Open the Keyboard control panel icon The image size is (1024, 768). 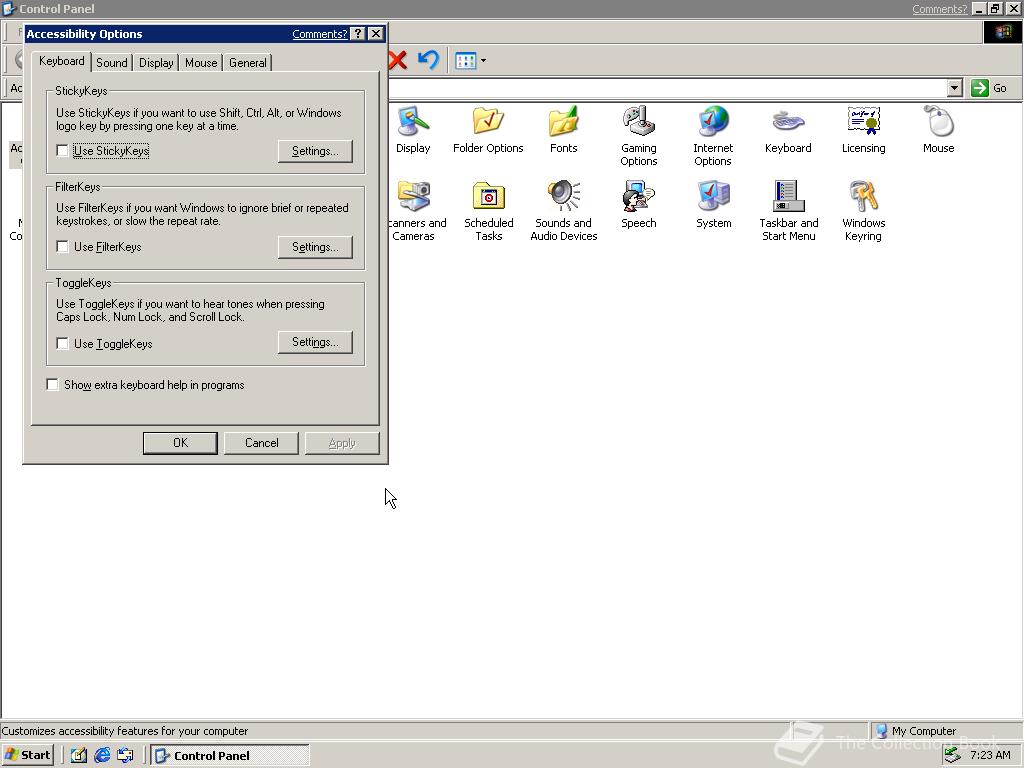click(x=788, y=129)
